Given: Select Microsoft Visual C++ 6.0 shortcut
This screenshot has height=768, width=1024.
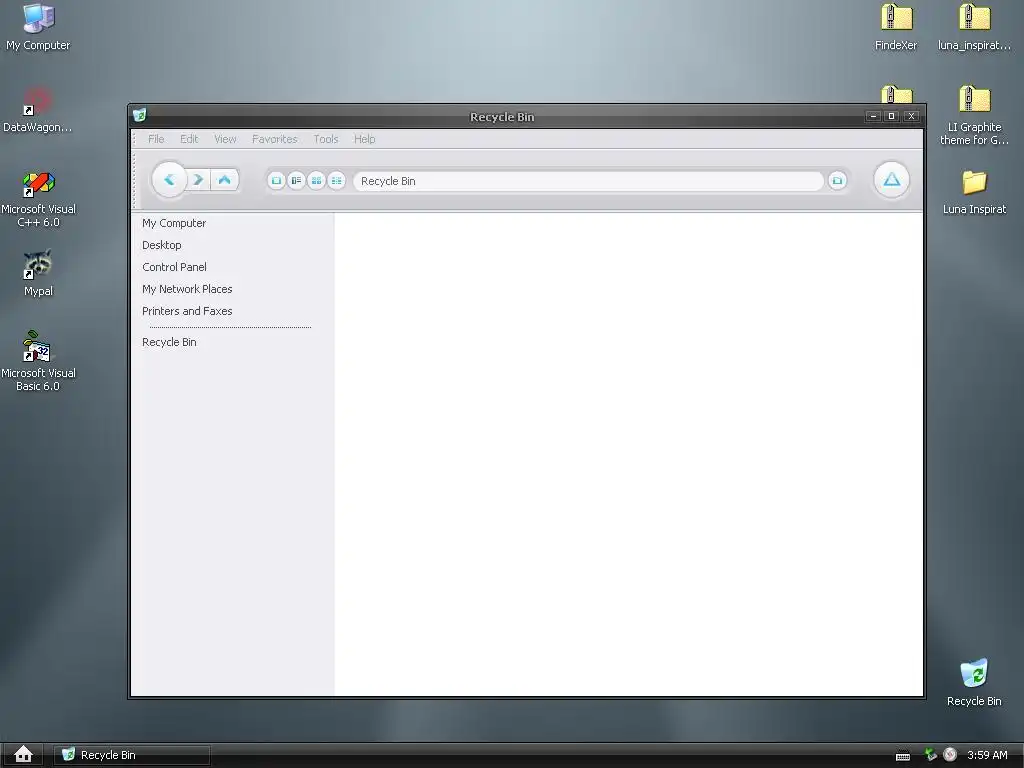Looking at the screenshot, I should tap(38, 199).
